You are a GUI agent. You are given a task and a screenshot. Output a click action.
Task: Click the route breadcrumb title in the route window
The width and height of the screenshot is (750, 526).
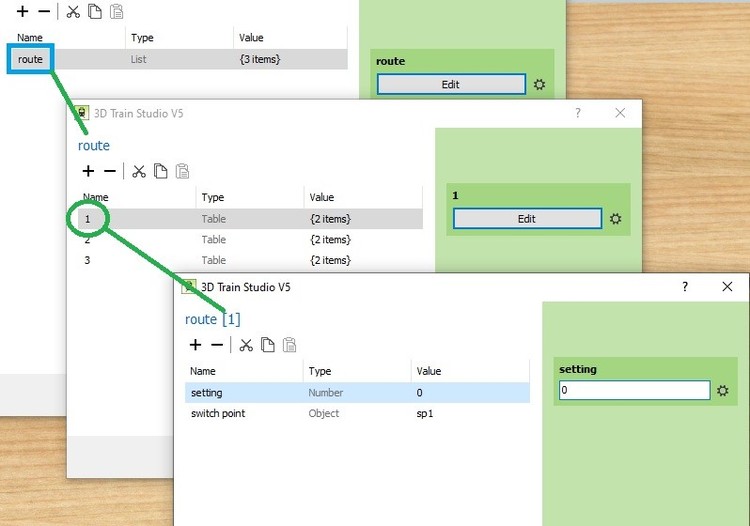point(94,145)
